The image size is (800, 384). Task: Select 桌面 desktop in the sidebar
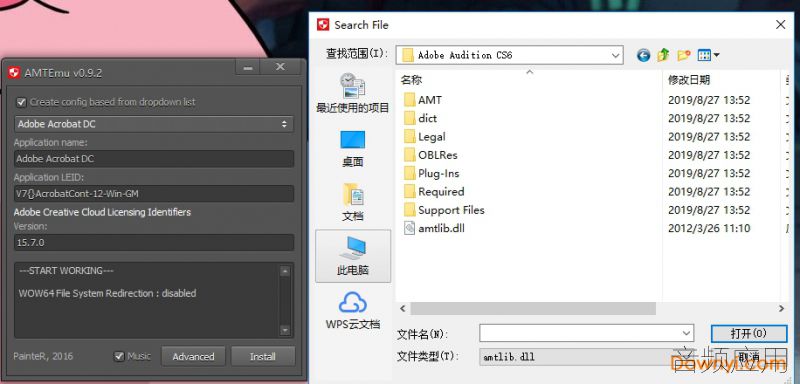click(353, 148)
